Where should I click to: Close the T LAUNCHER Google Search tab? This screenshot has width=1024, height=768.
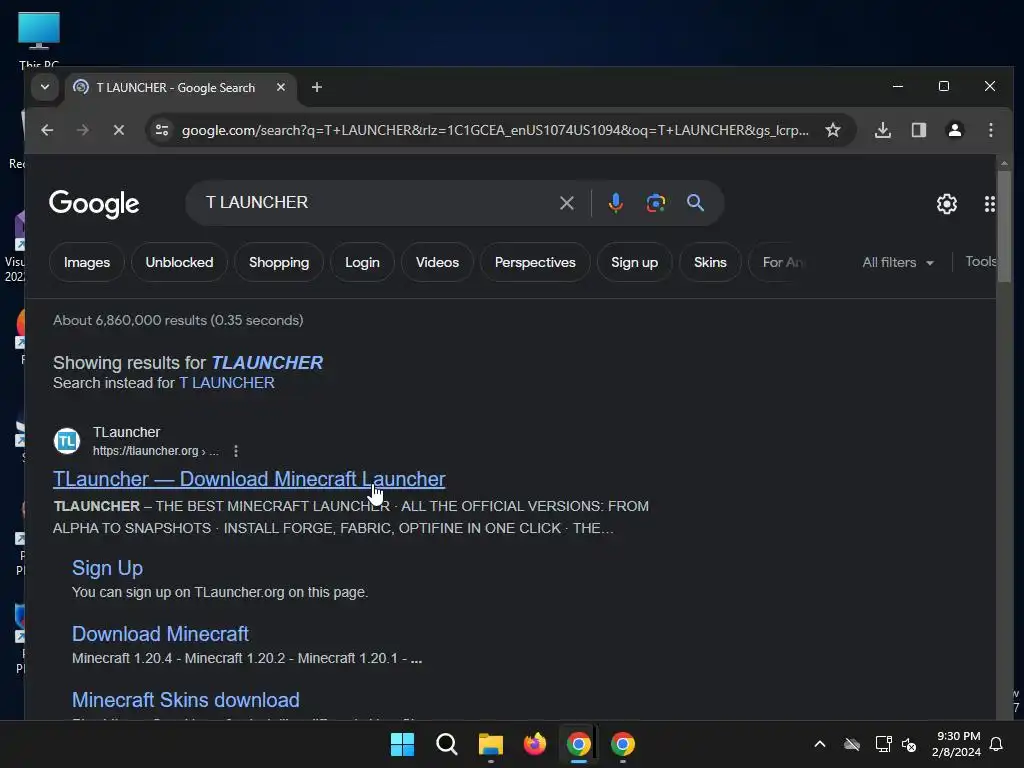coord(281,87)
